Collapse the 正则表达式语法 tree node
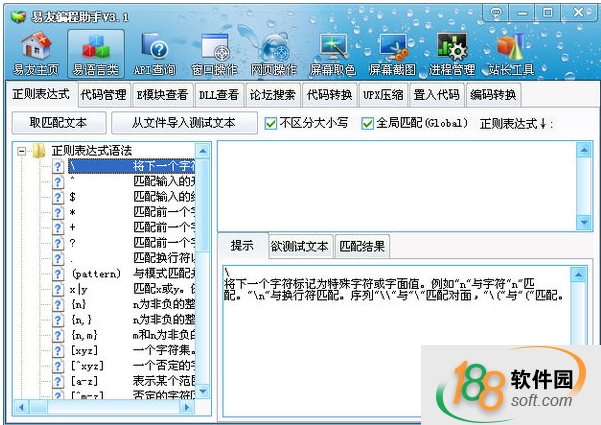 [22, 151]
